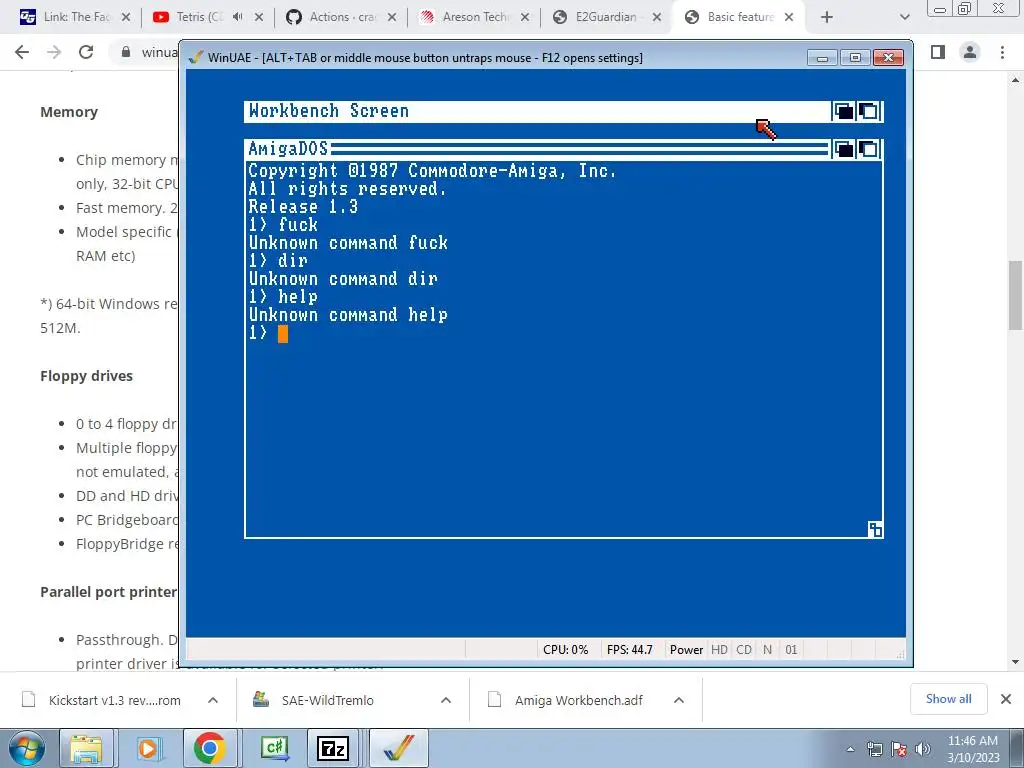Click the CPU: 0% status indicator
The height and width of the screenshot is (768, 1024).
[x=566, y=650]
